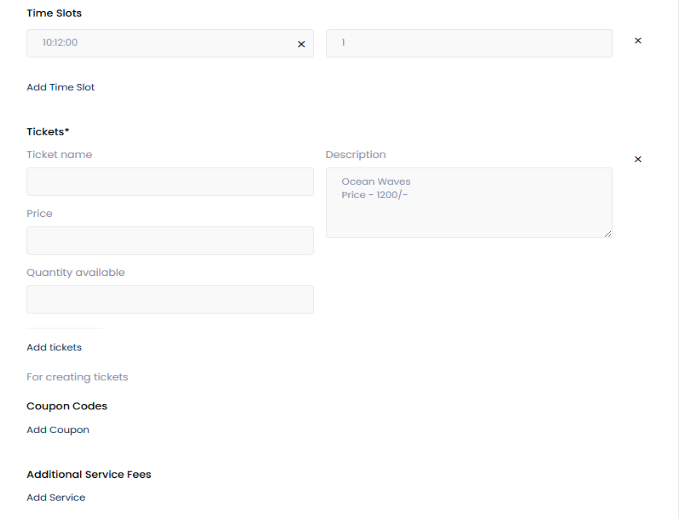This screenshot has height=518, width=681.
Task: Click the Add Time Slot link
Action: coord(61,87)
